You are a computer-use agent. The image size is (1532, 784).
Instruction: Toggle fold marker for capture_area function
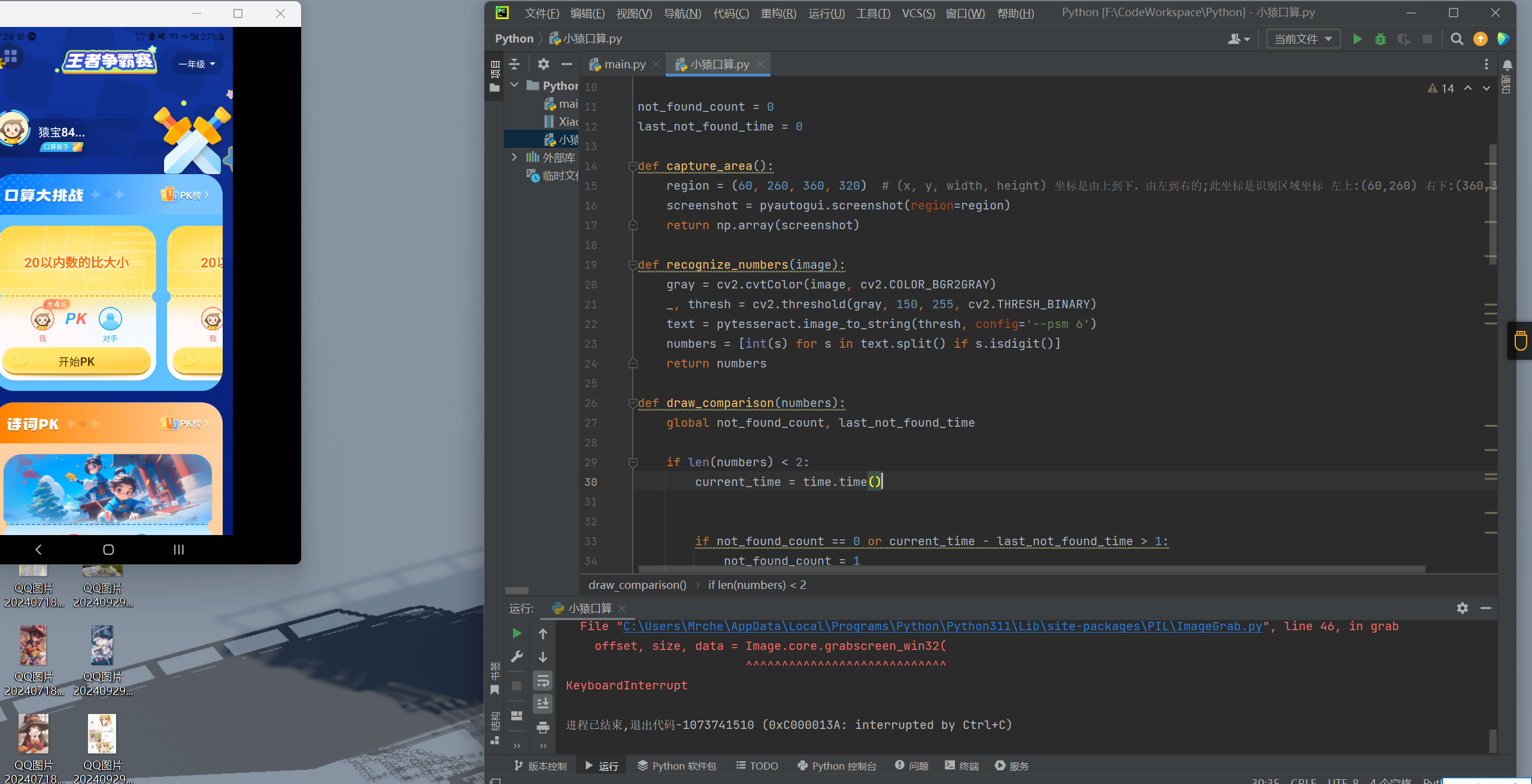click(632, 166)
